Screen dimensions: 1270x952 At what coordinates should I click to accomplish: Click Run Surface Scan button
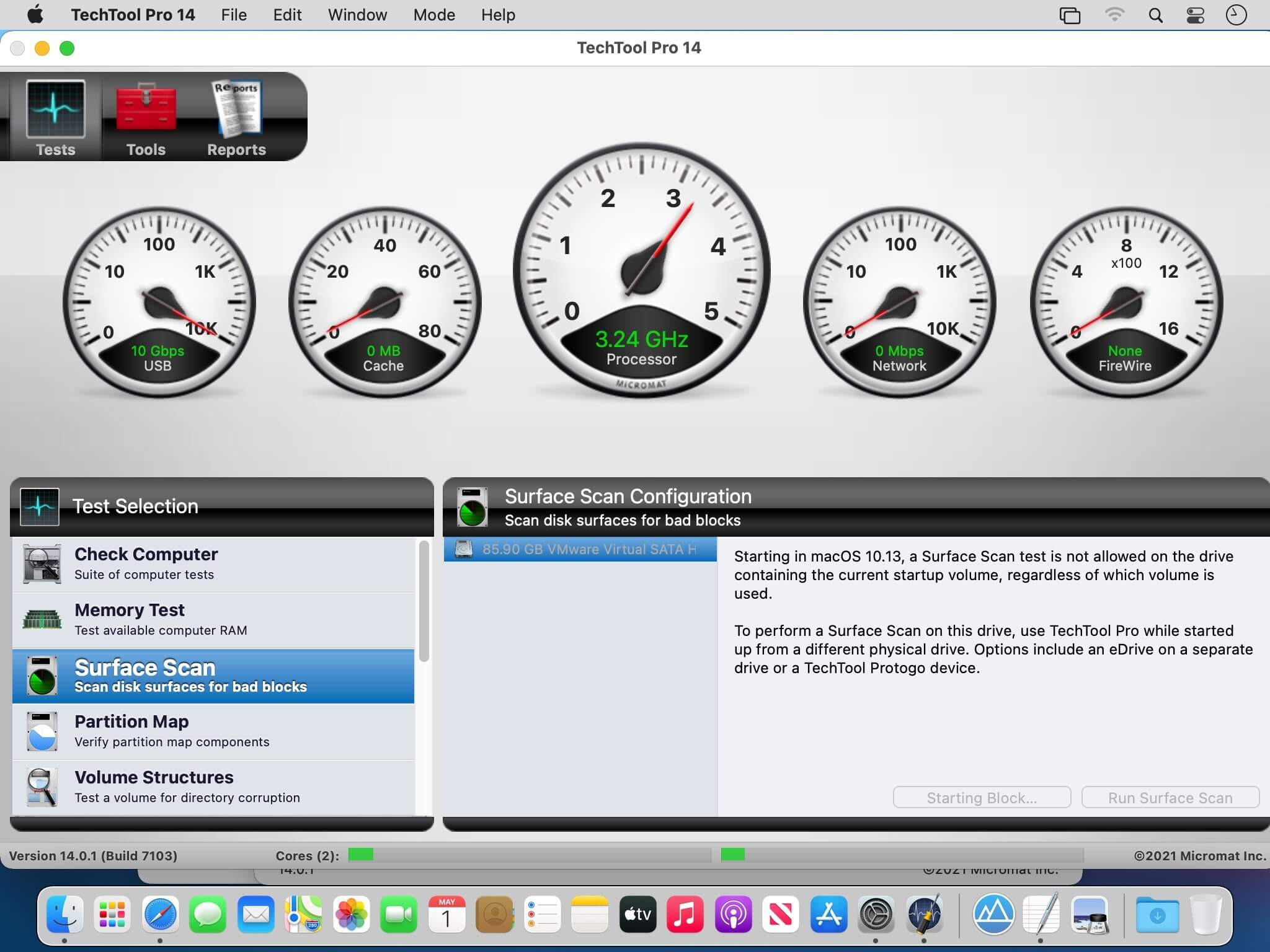pos(1170,797)
